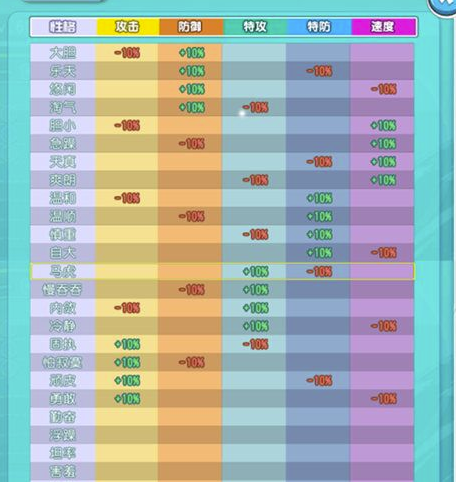Choose the 慎重 nature name
The image size is (456, 482).
63,235
